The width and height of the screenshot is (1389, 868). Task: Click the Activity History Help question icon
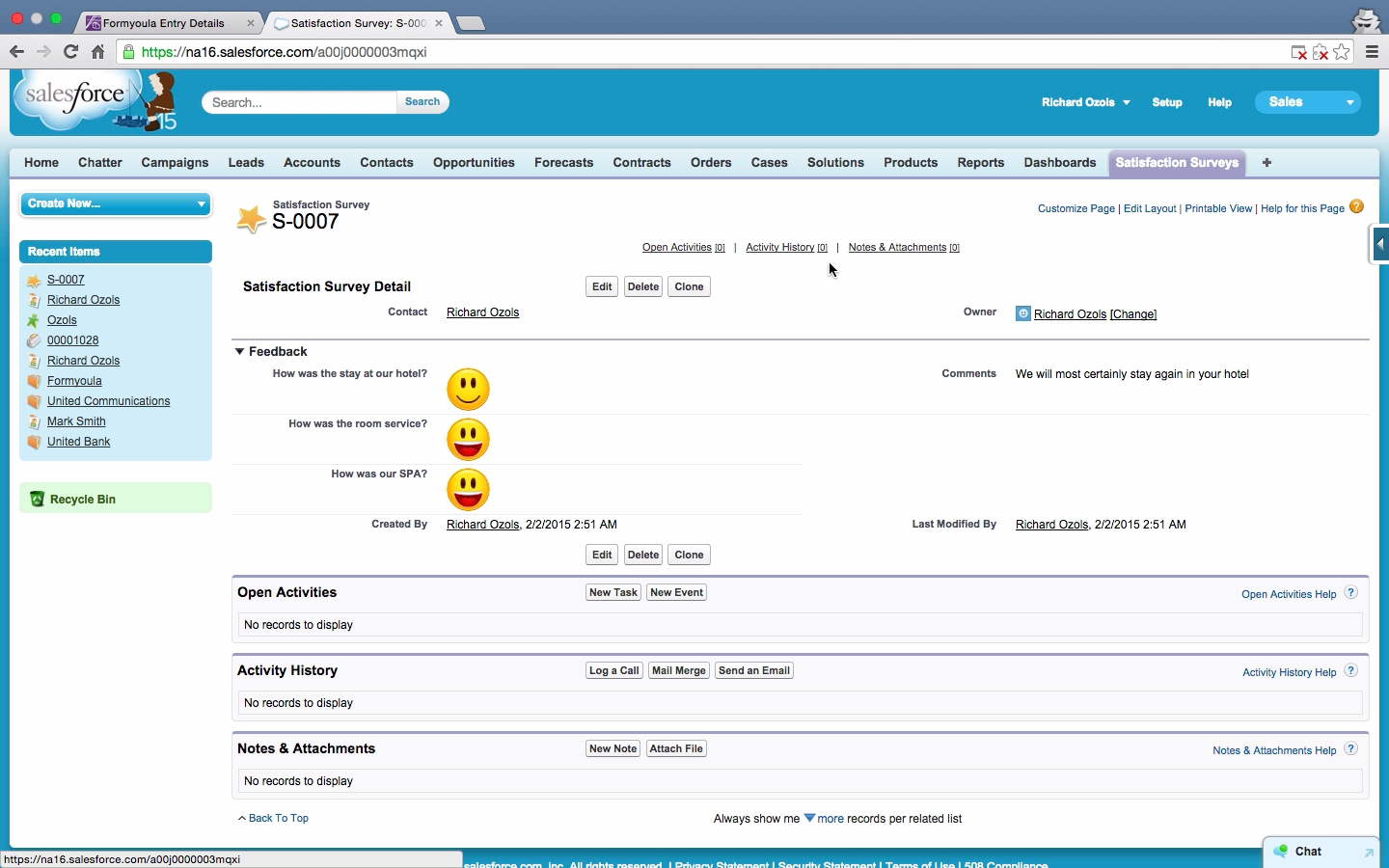click(1350, 671)
